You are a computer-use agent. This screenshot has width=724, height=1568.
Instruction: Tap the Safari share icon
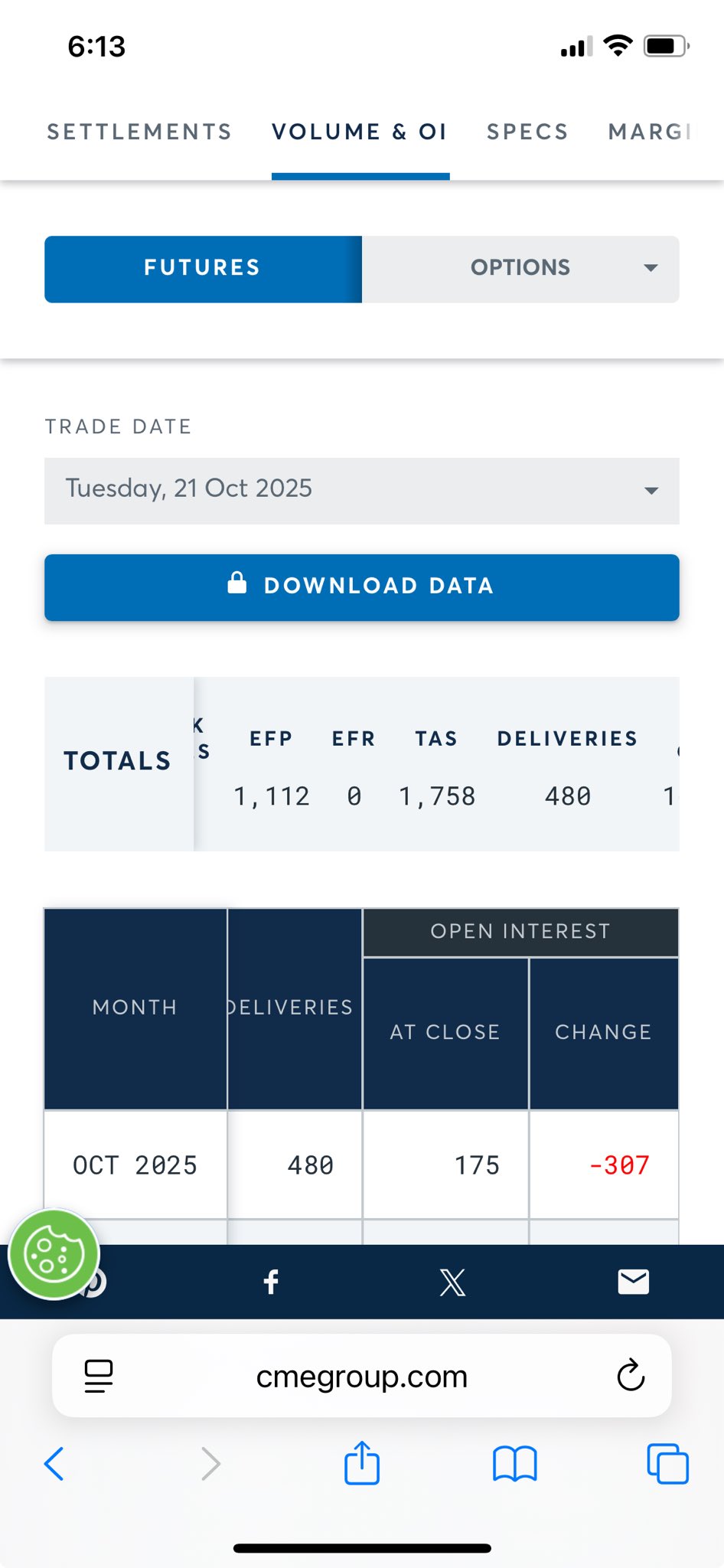pyautogui.click(x=362, y=1463)
